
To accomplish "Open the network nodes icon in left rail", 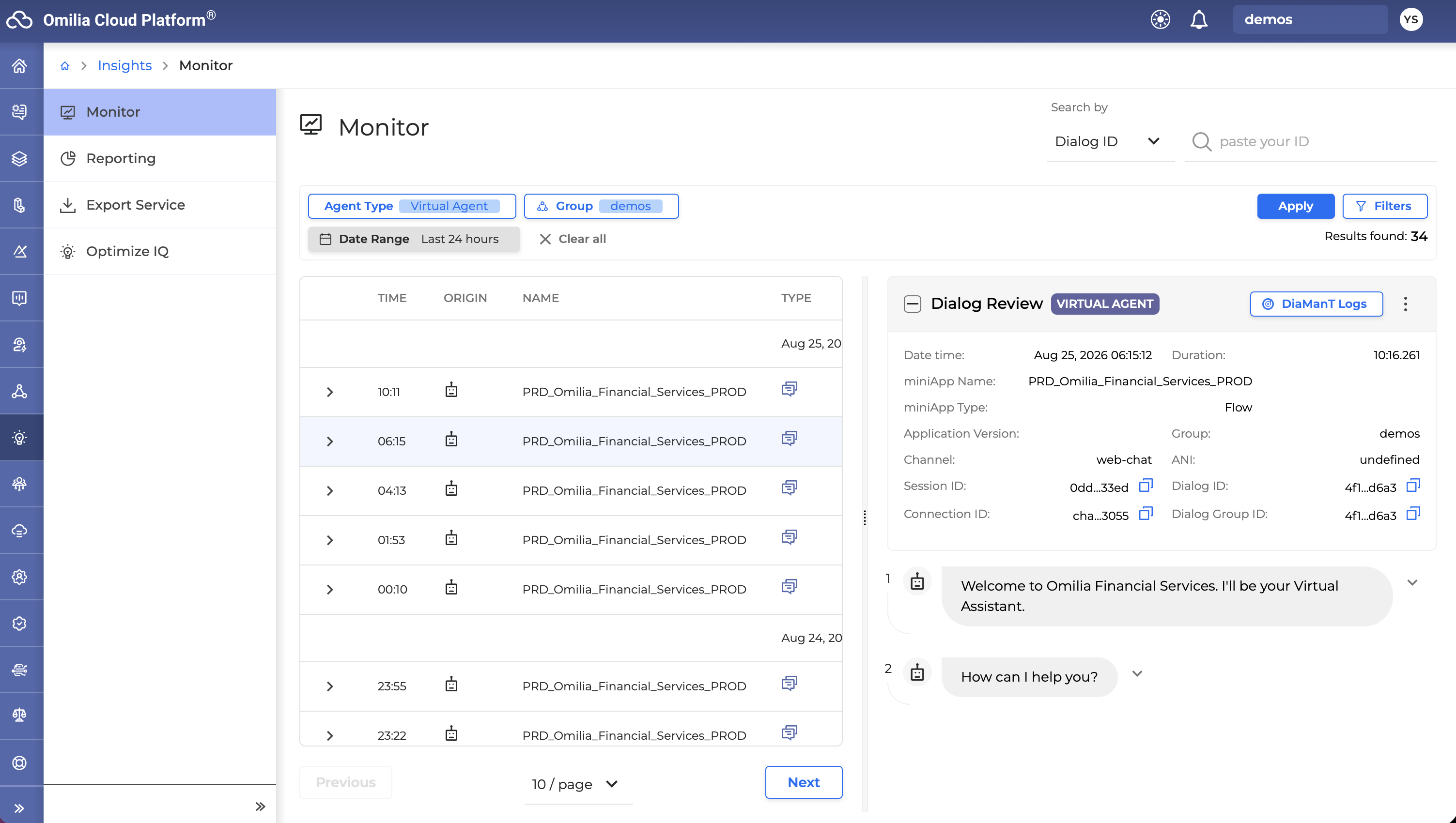I will tap(20, 391).
